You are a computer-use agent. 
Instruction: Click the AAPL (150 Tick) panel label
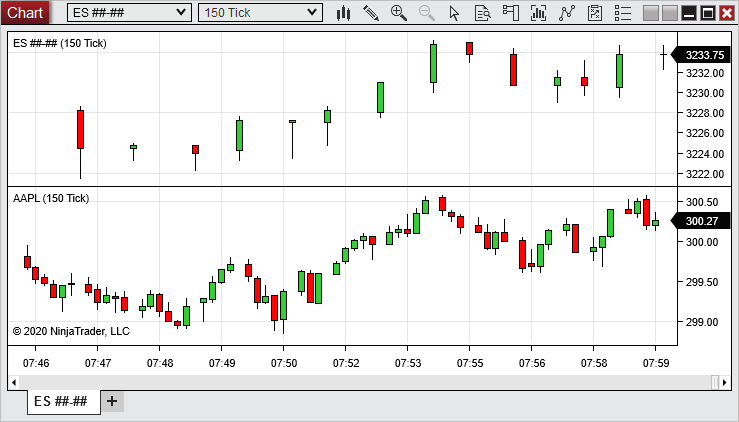[51, 198]
